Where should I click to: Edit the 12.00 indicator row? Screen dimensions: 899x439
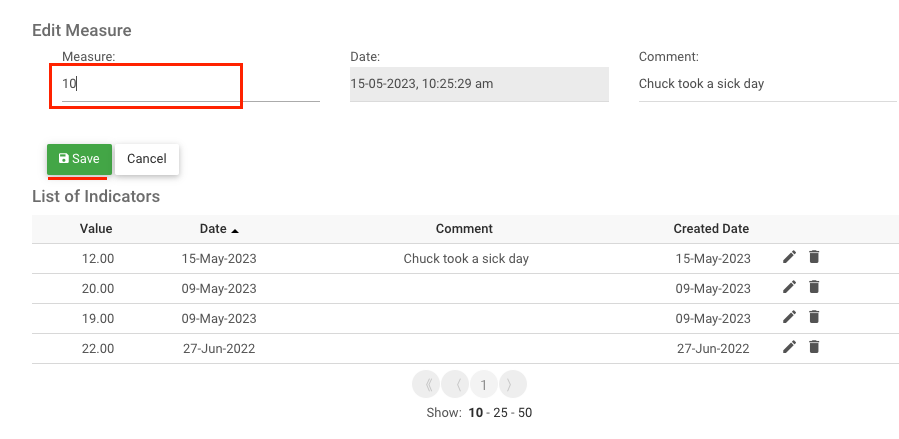[x=789, y=258]
